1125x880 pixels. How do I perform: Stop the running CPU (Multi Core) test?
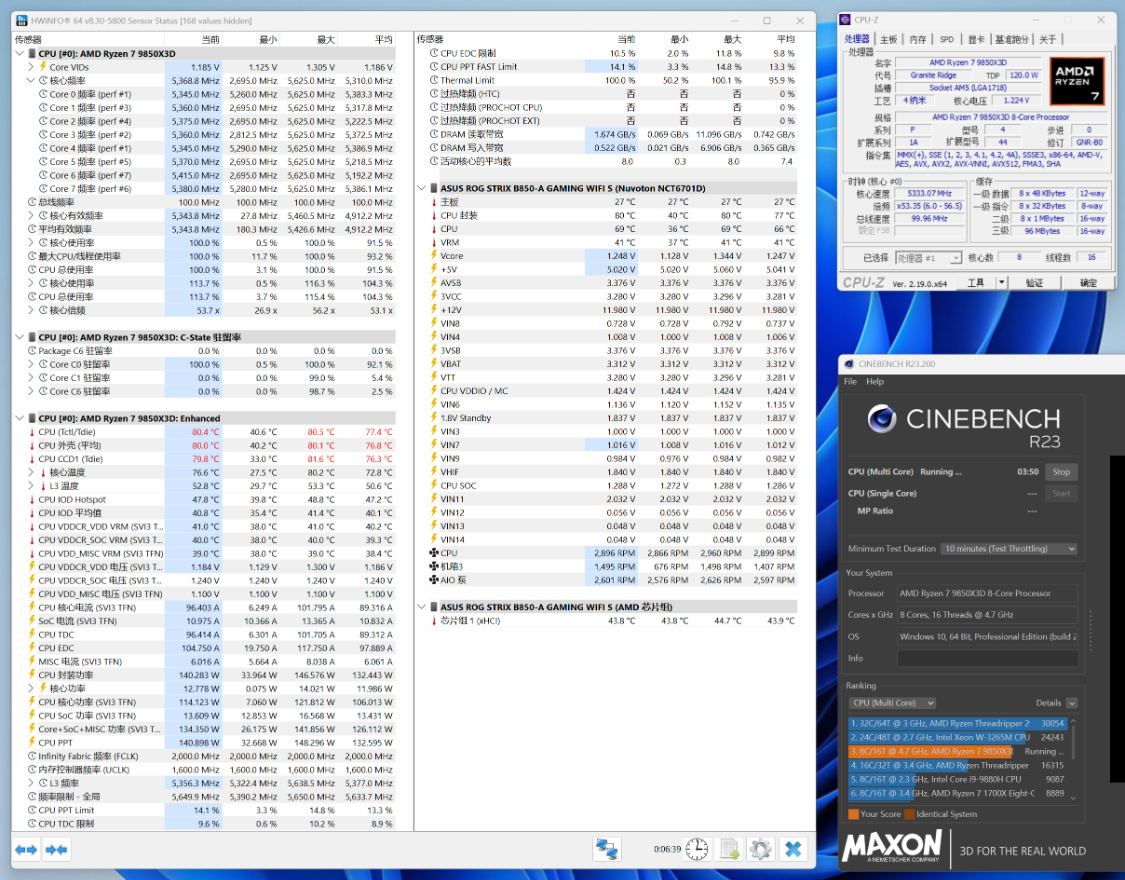(1061, 472)
